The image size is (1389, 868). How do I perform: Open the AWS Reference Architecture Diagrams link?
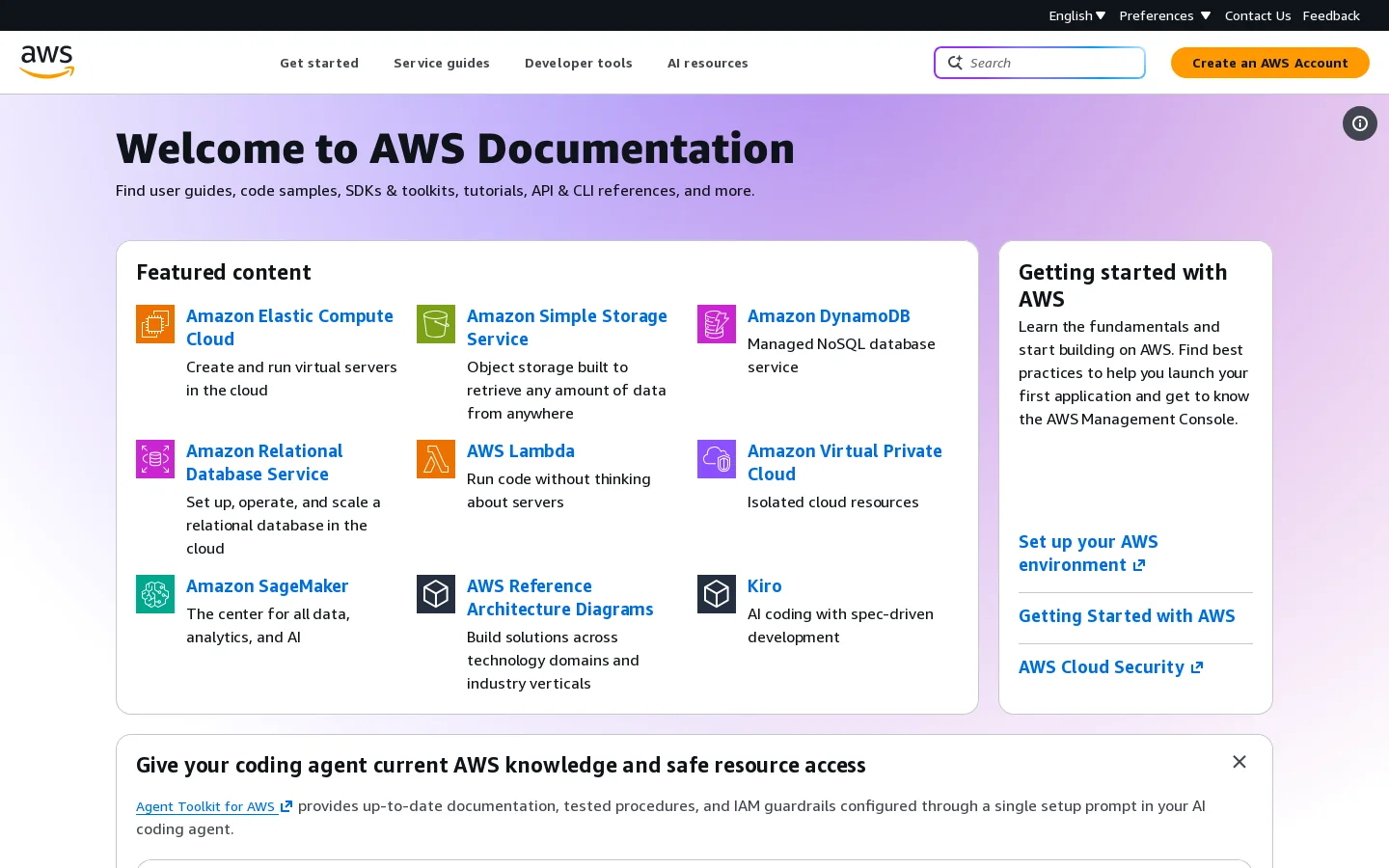click(x=560, y=598)
